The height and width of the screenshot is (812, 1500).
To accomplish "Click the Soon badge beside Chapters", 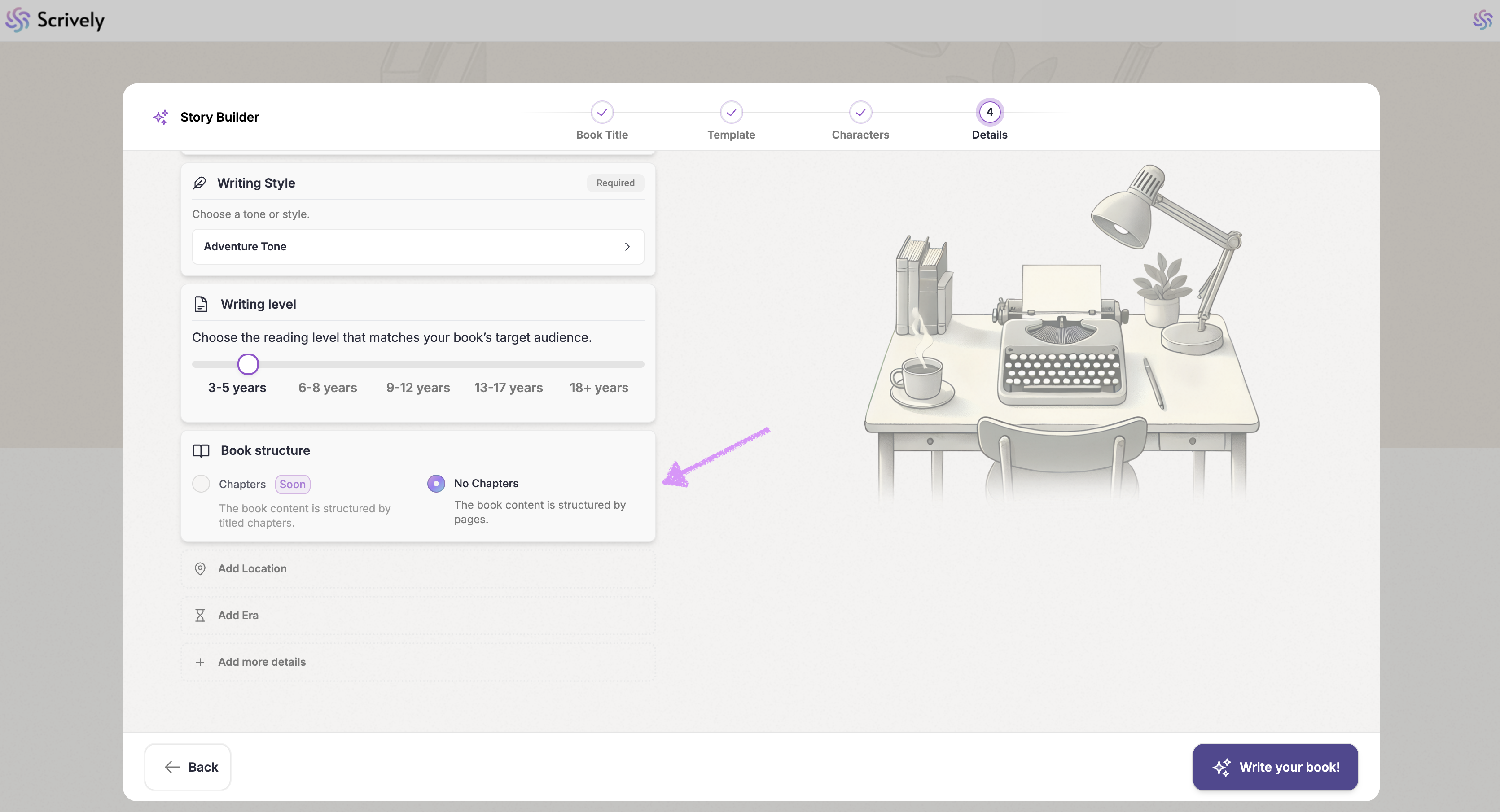I will coord(292,485).
